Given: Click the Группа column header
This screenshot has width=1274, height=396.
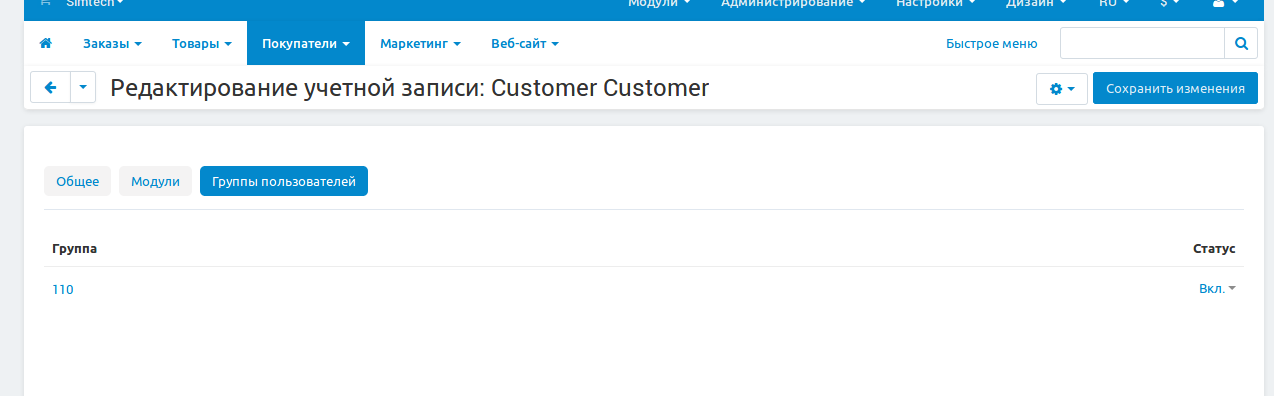Looking at the screenshot, I should (74, 248).
